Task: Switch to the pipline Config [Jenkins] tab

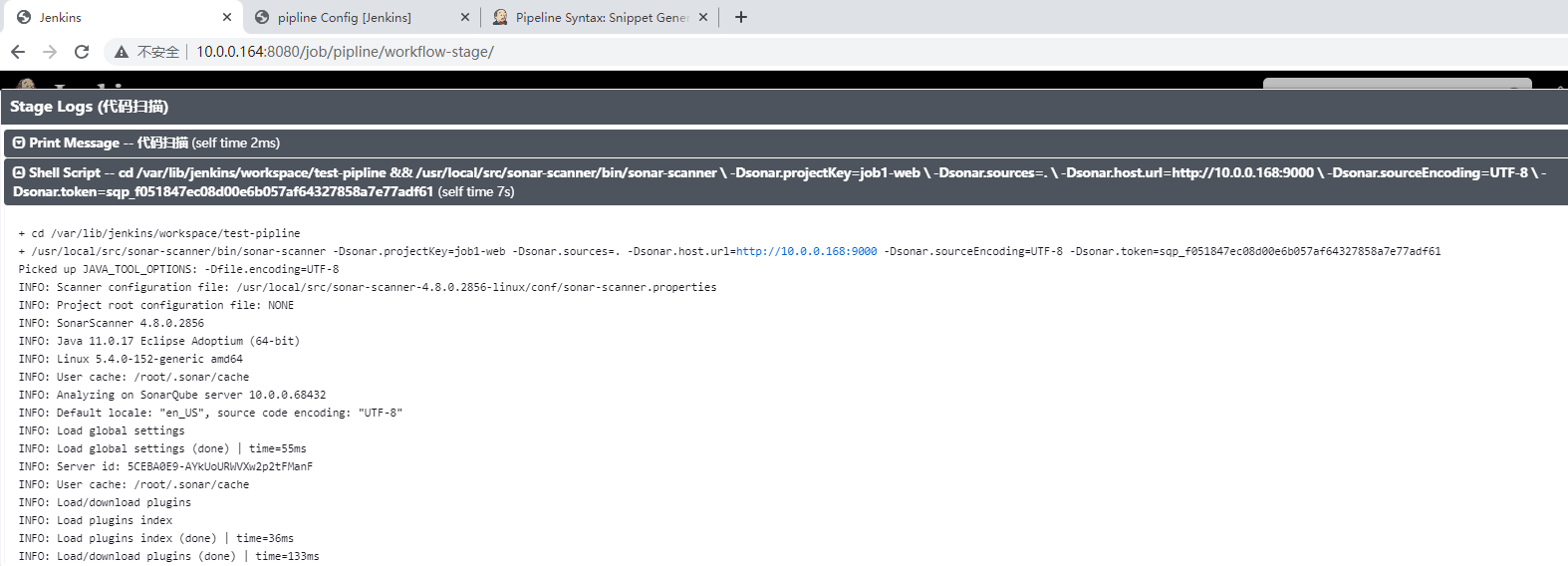Action: point(361,17)
